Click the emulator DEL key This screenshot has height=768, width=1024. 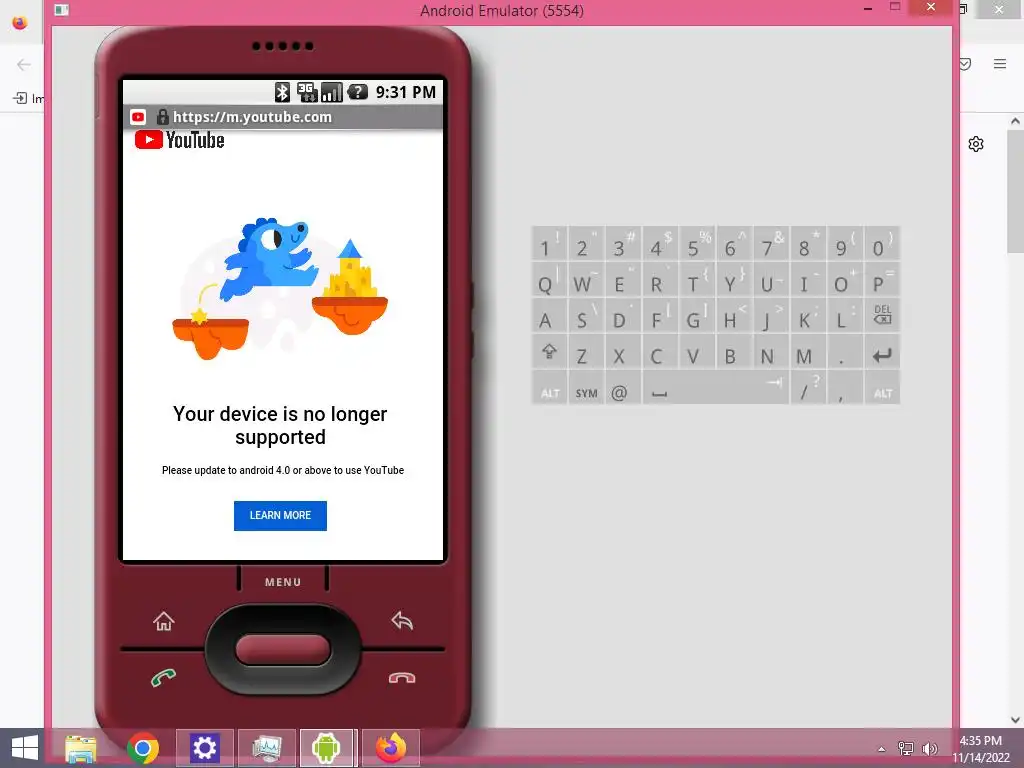[882, 315]
